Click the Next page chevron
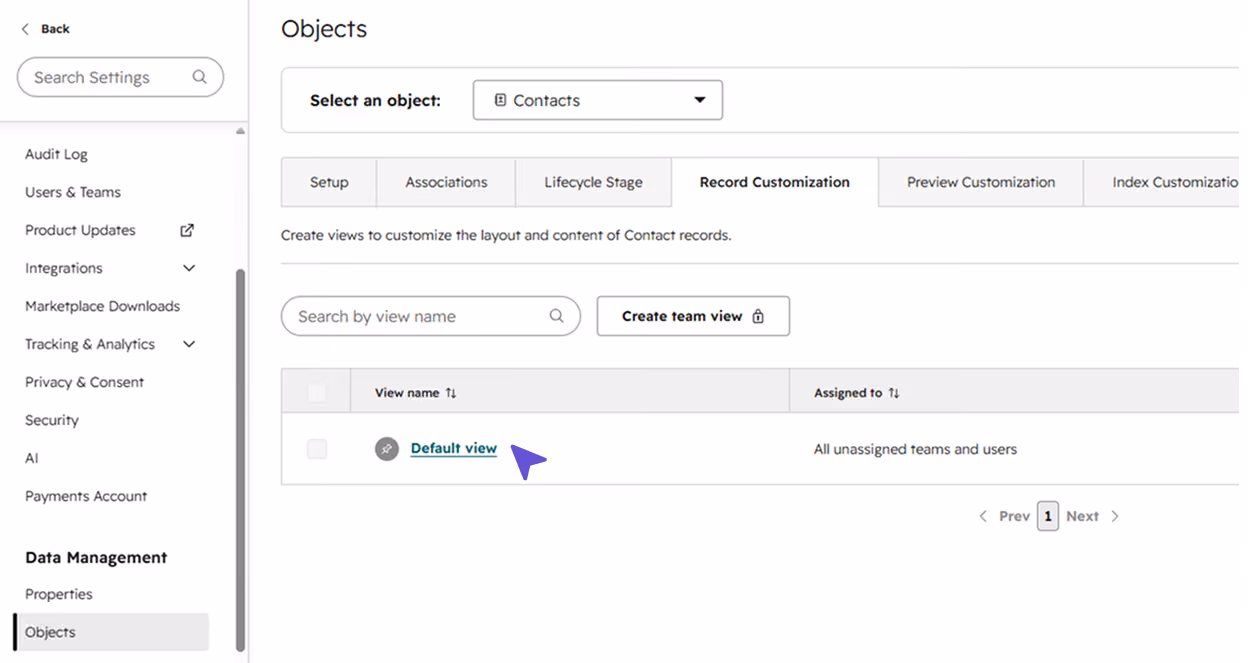 coord(1115,516)
